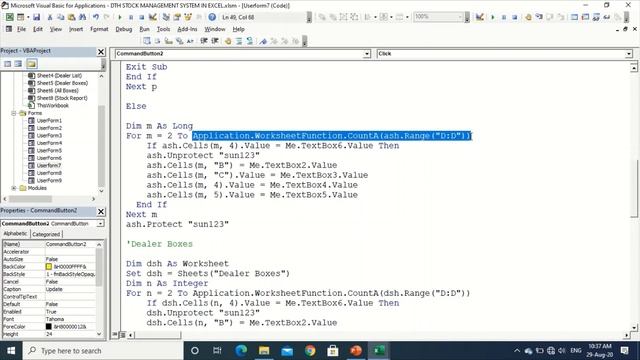Open the Properties Window toolbar icon
This screenshot has width=640, height=360.
[x=177, y=17]
